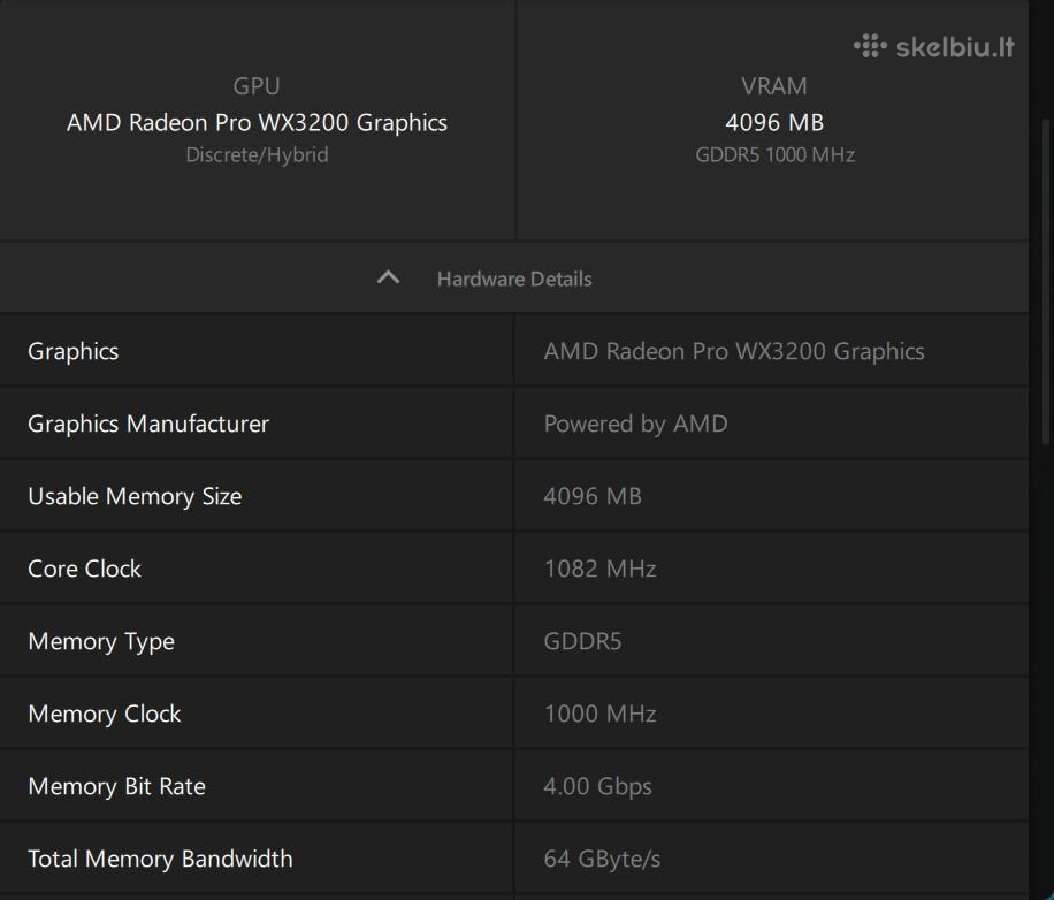Image resolution: width=1054 pixels, height=900 pixels.
Task: Select the 'Powered by AMD' value
Action: pos(635,424)
